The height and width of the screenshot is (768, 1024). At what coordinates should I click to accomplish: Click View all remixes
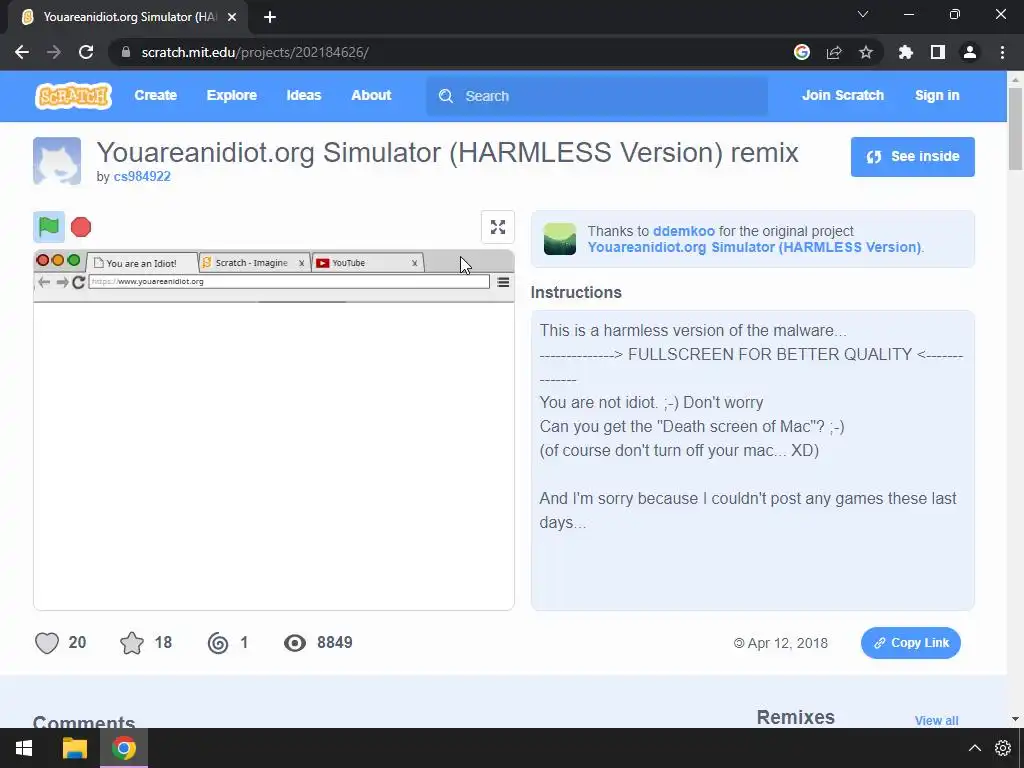(936, 720)
